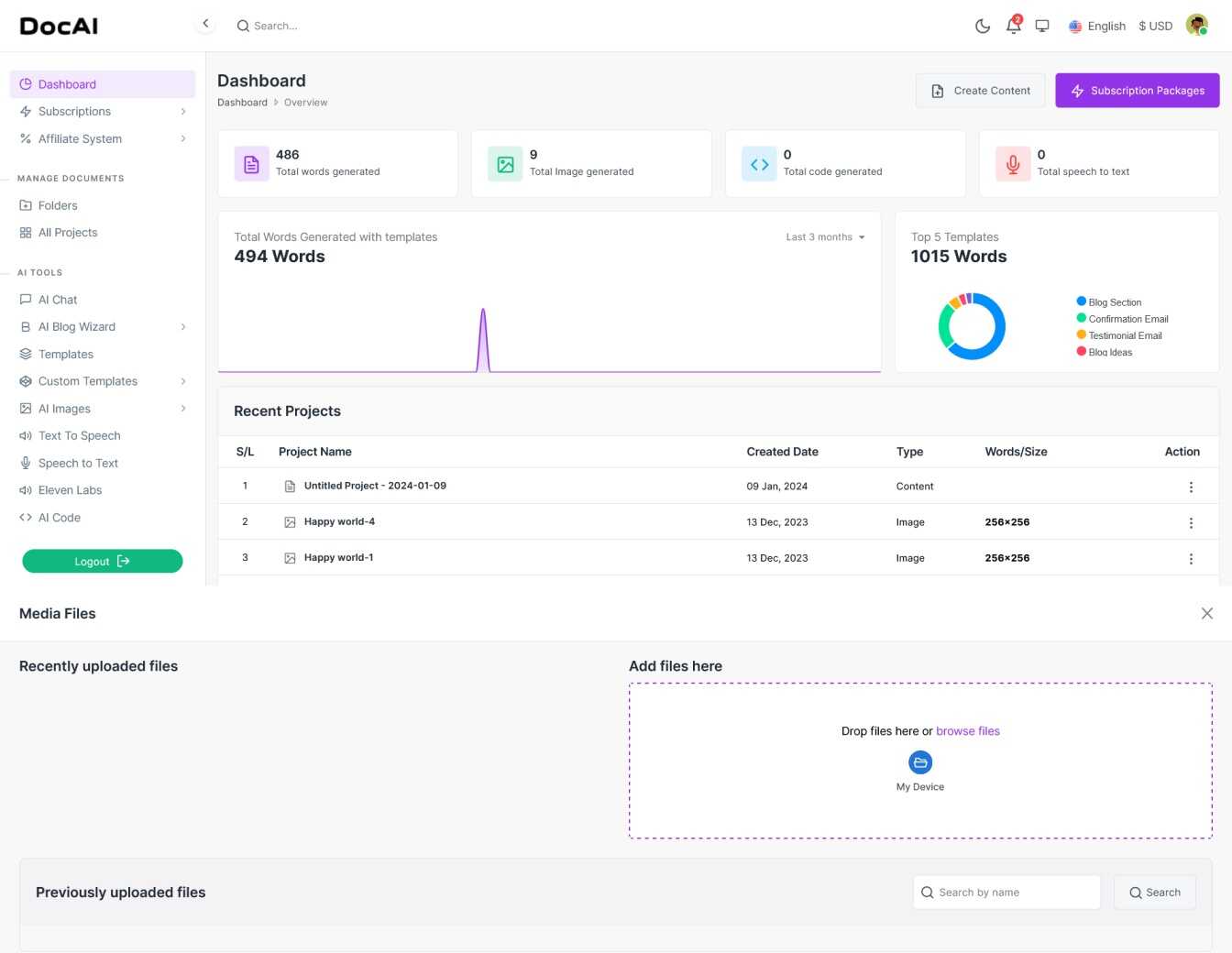The height and width of the screenshot is (953, 1232).
Task: Select English language dropdown
Action: pyautogui.click(x=1097, y=26)
